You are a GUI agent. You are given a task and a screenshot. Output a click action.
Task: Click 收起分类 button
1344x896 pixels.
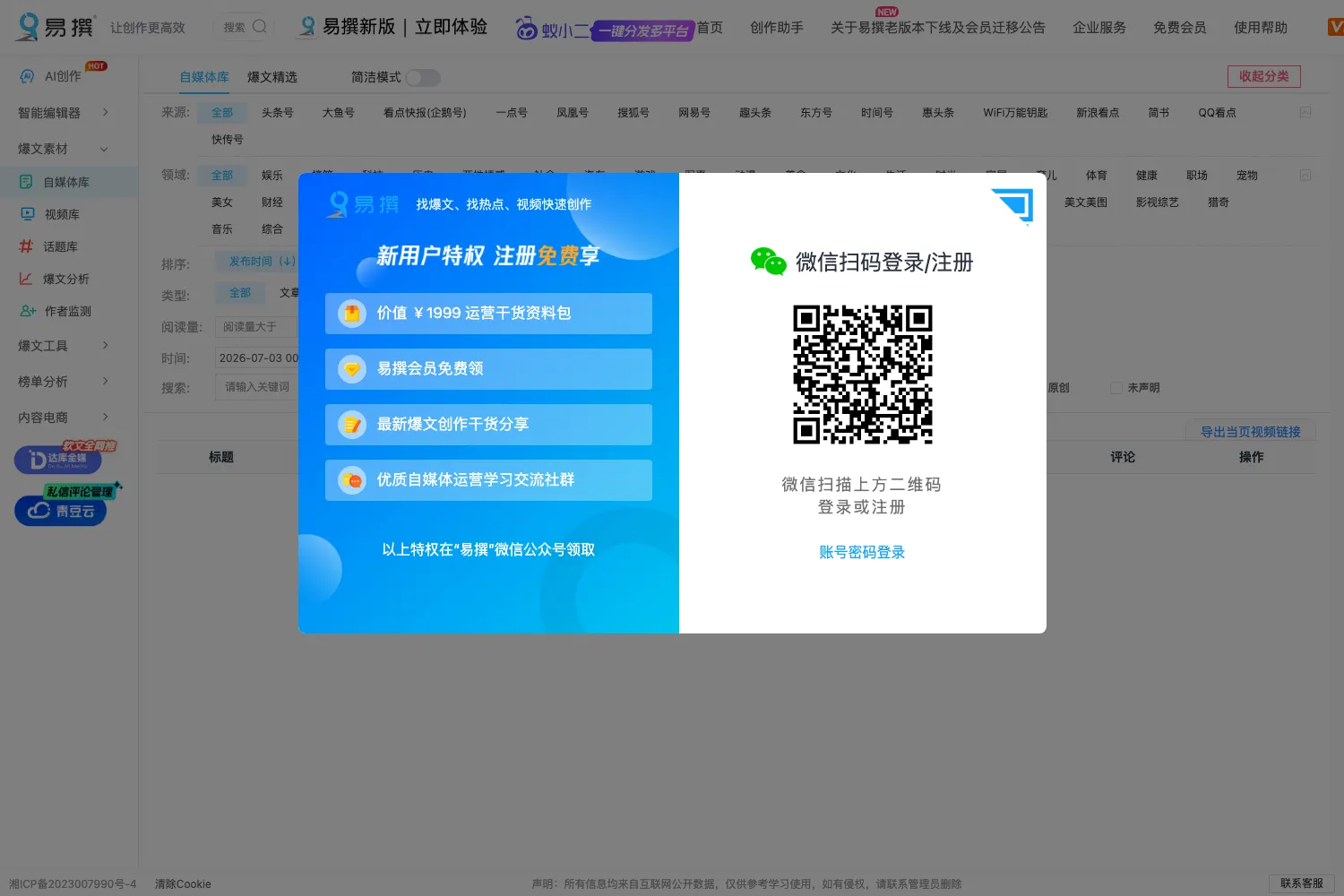1264,76
